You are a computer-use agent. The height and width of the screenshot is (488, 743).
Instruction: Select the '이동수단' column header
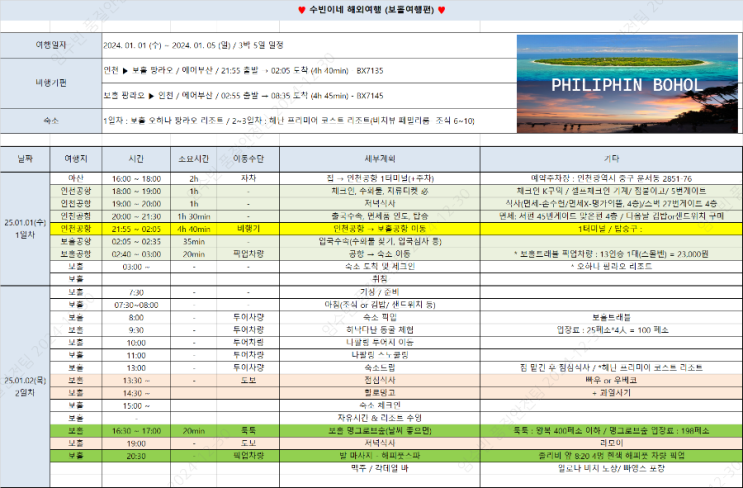click(248, 159)
